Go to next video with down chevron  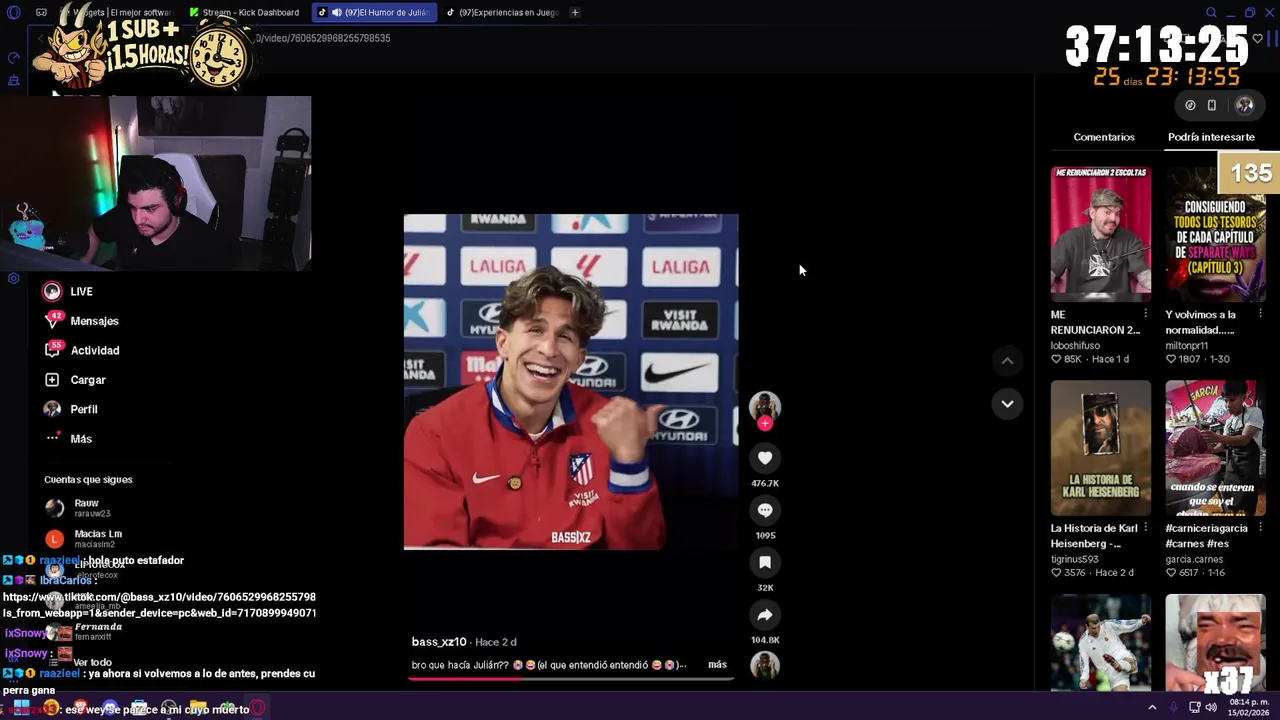pyautogui.click(x=1007, y=404)
